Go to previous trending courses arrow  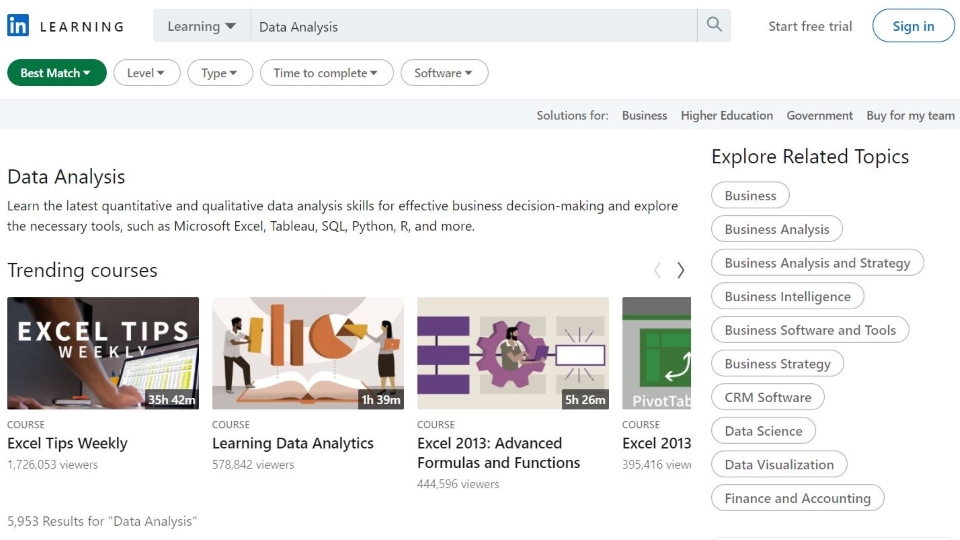click(657, 270)
